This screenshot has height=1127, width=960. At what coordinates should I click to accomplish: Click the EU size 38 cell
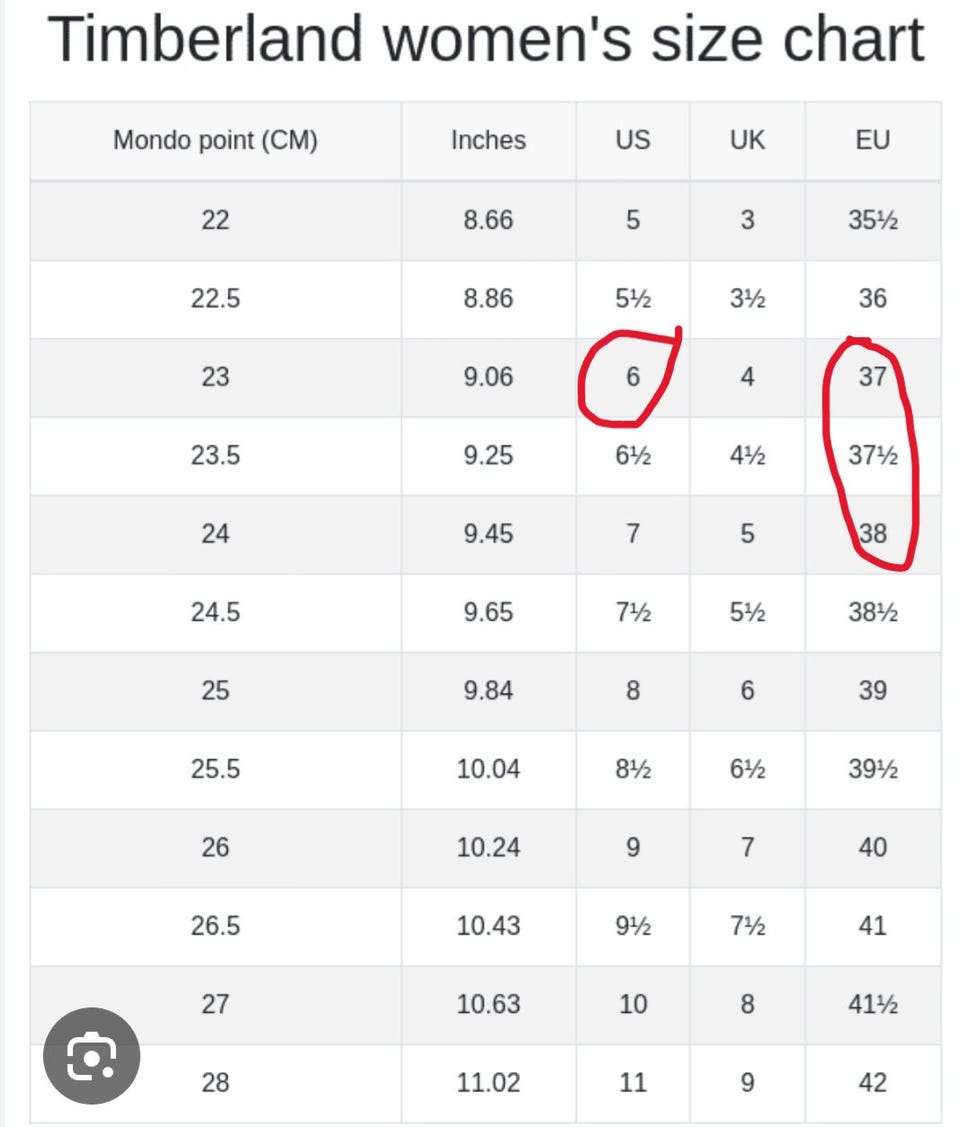click(872, 533)
